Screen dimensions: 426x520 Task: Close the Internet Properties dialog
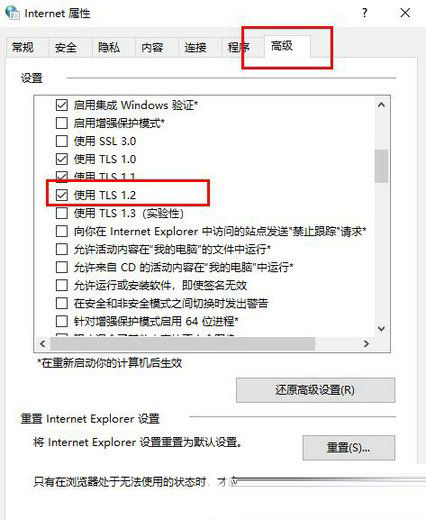(x=405, y=13)
